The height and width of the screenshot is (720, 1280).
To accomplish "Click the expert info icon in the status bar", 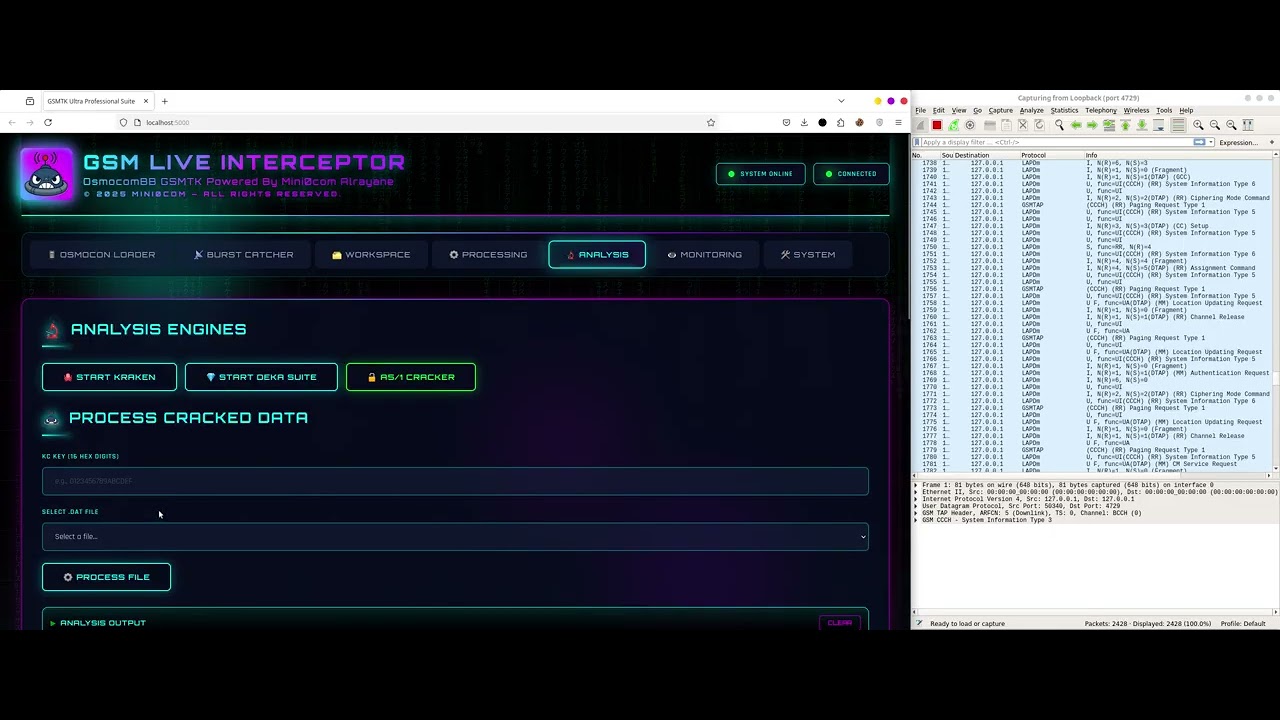I will click(x=919, y=623).
